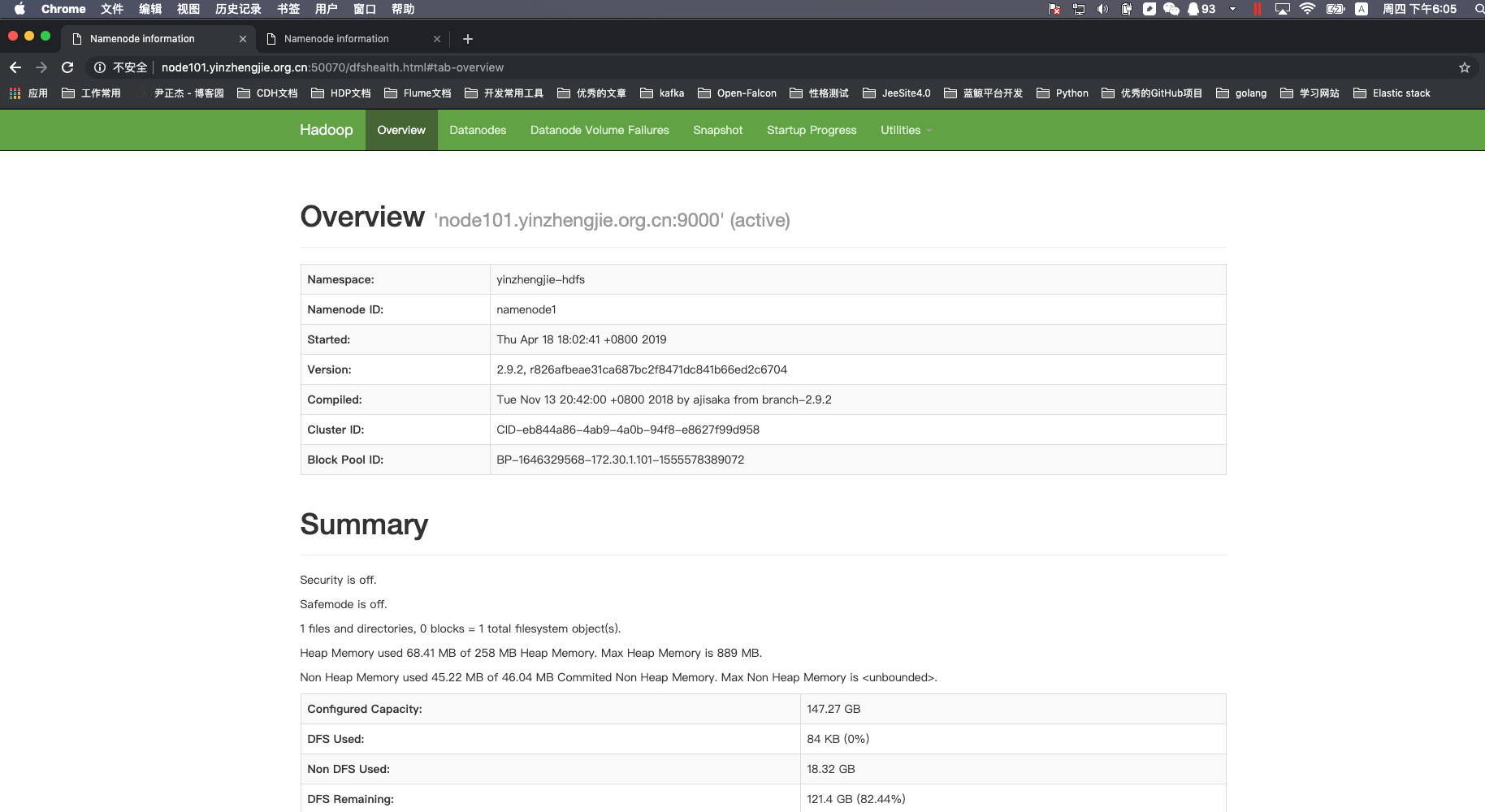This screenshot has width=1485, height=812.
Task: Open the Startup Progress tab
Action: coord(812,130)
